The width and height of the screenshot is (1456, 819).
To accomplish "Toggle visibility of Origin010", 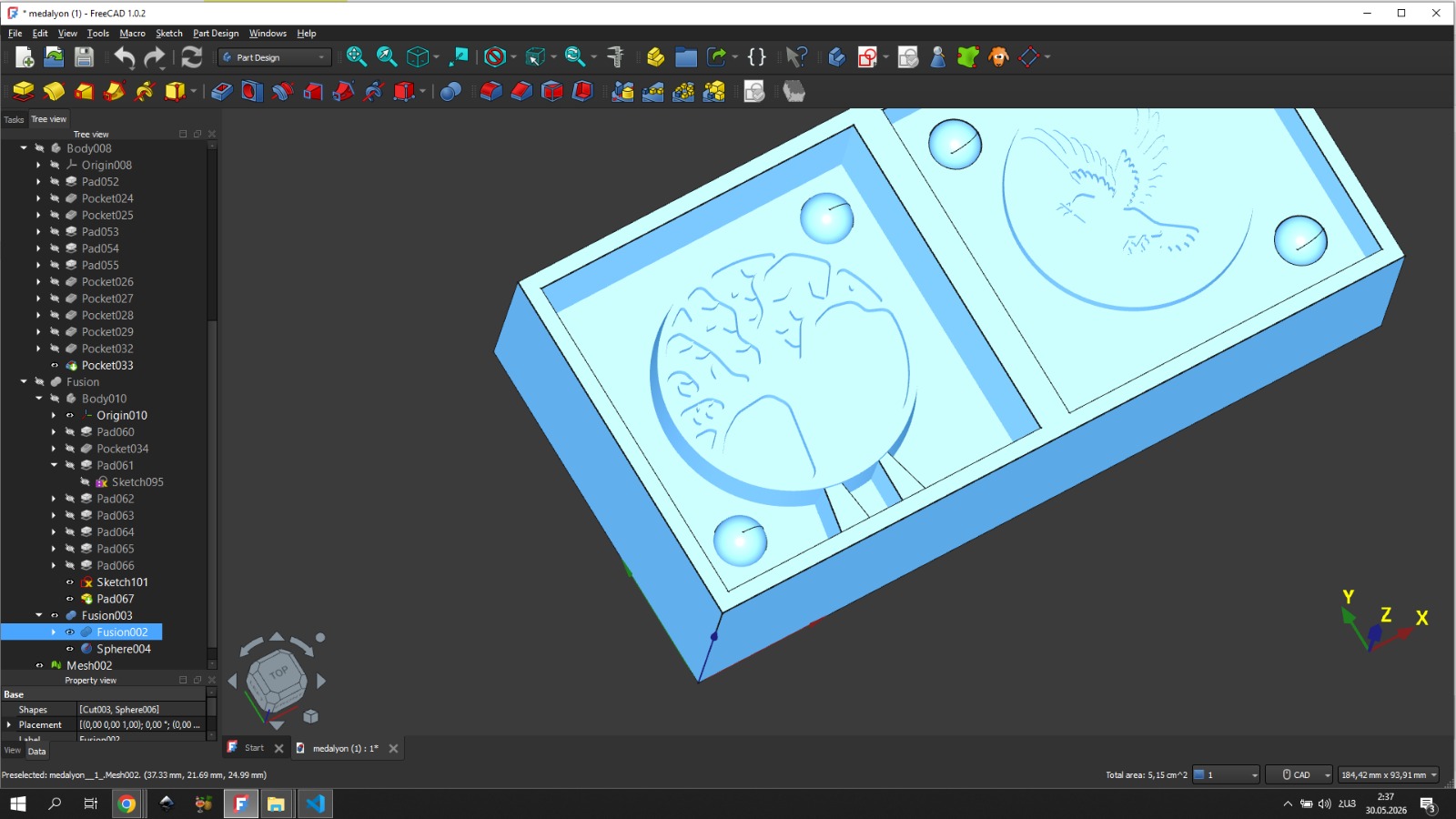I will [x=70, y=416].
